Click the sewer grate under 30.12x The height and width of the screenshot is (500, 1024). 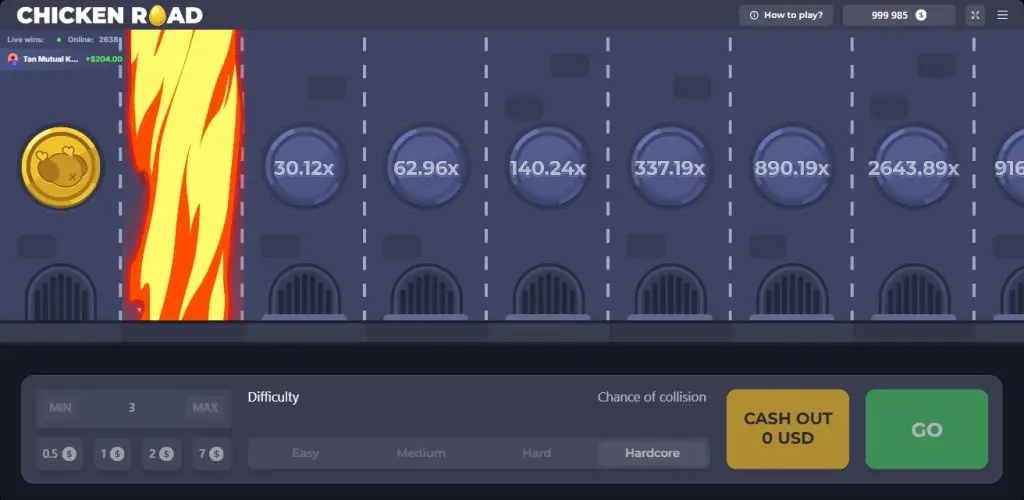[304, 292]
